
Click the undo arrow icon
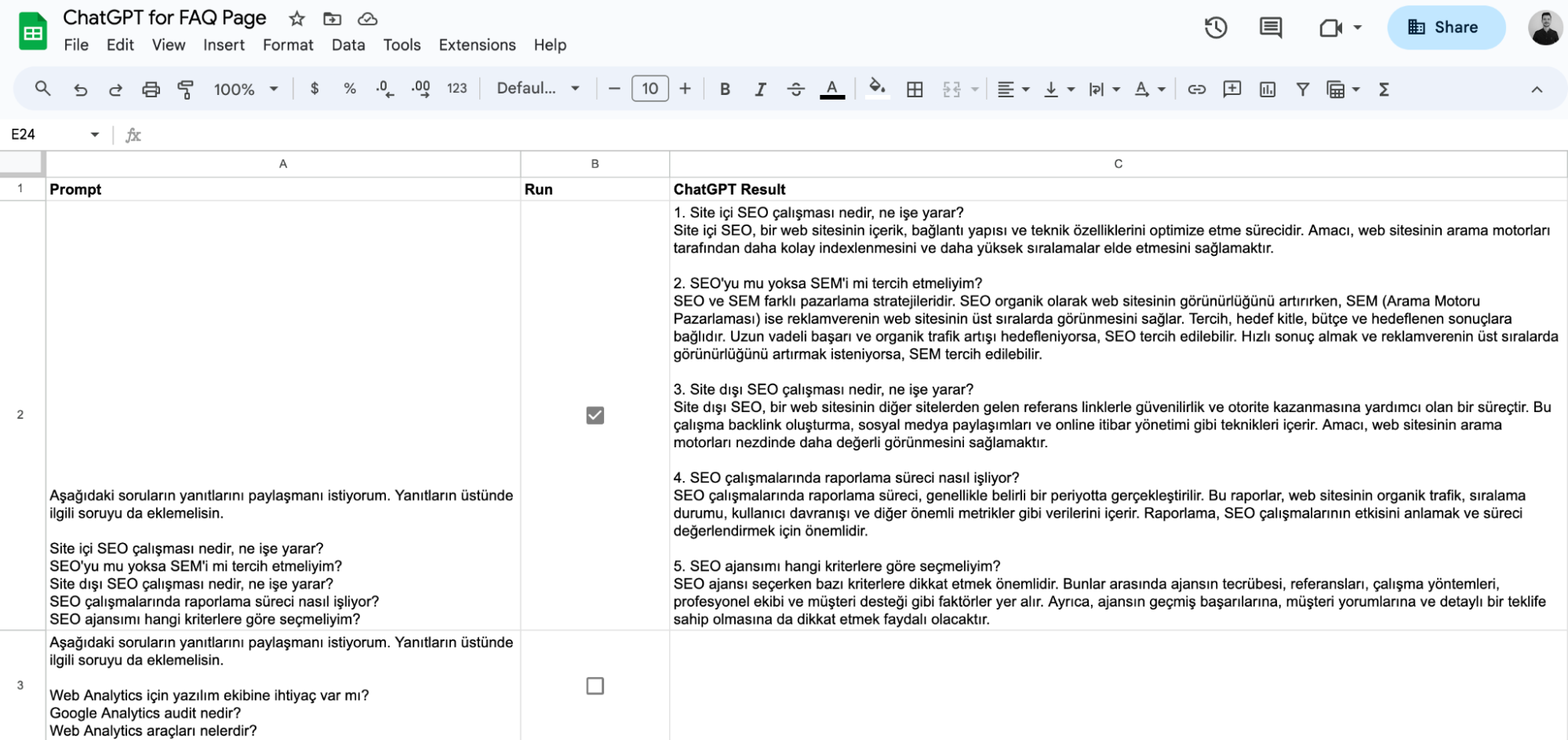point(80,89)
